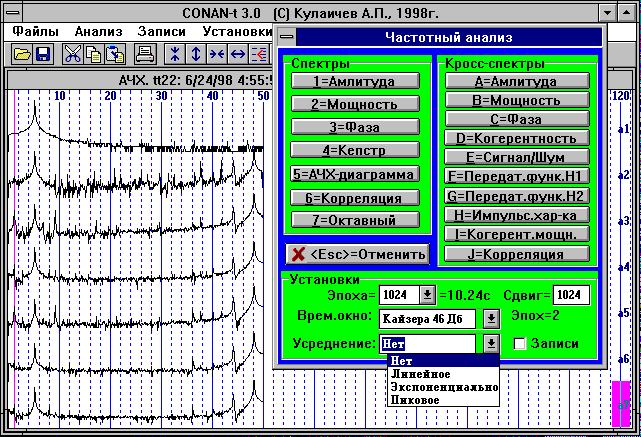Click the Cut scissors icon

coord(73,54)
